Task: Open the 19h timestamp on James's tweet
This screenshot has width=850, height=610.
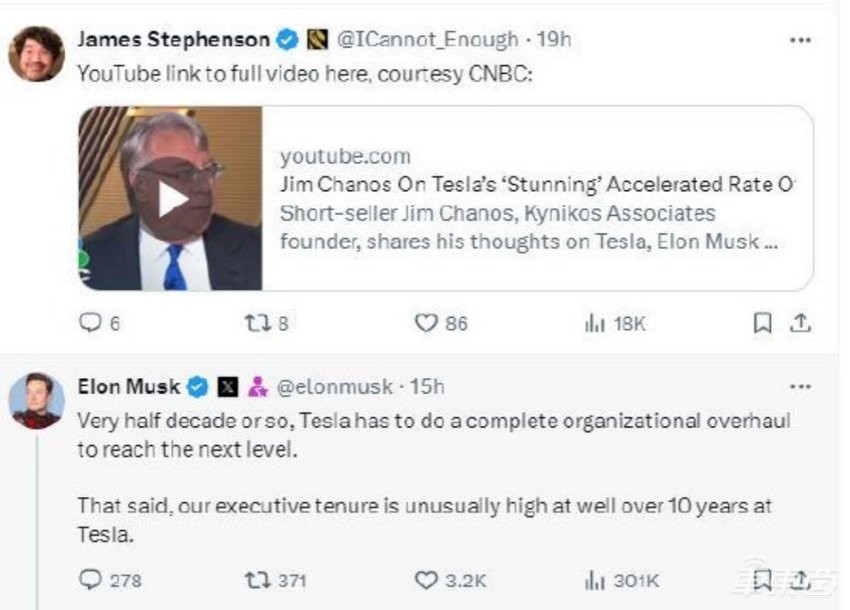Action: pos(553,40)
